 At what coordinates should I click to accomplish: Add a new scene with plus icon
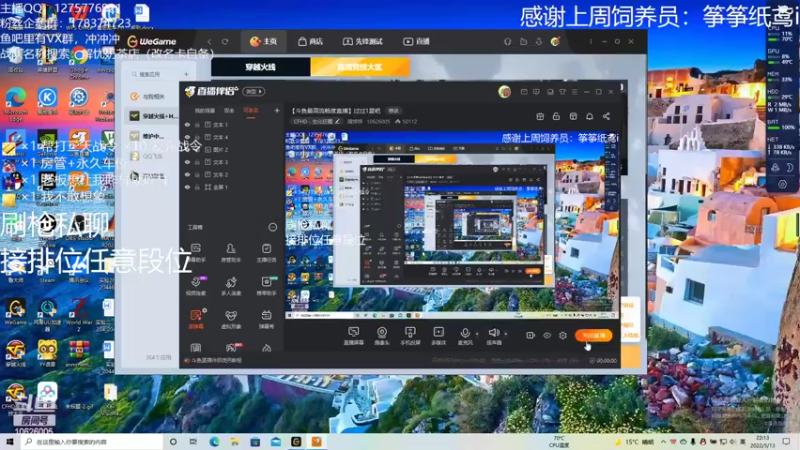(x=277, y=110)
